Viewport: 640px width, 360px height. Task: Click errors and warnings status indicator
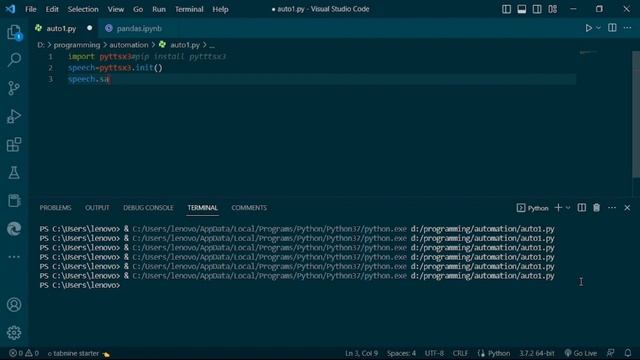pos(24,353)
